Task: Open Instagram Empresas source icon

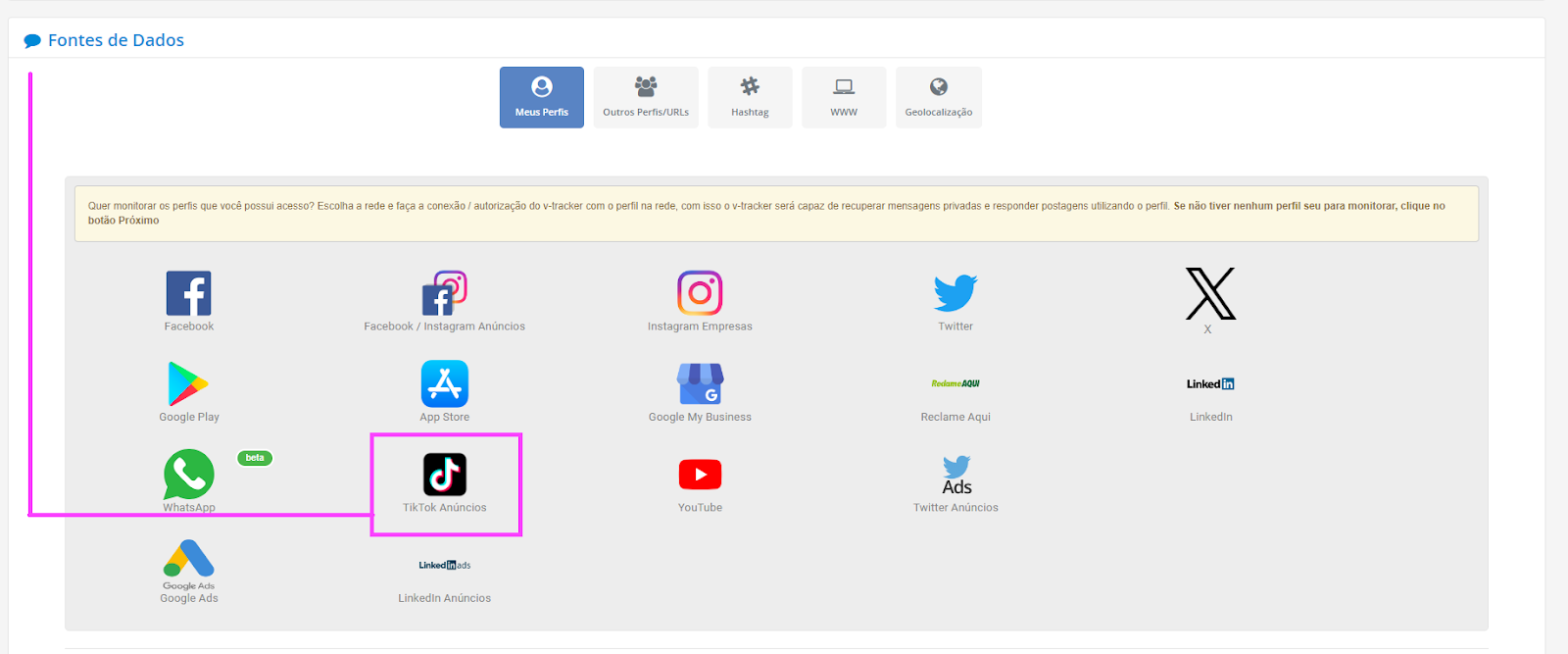Action: pos(700,293)
